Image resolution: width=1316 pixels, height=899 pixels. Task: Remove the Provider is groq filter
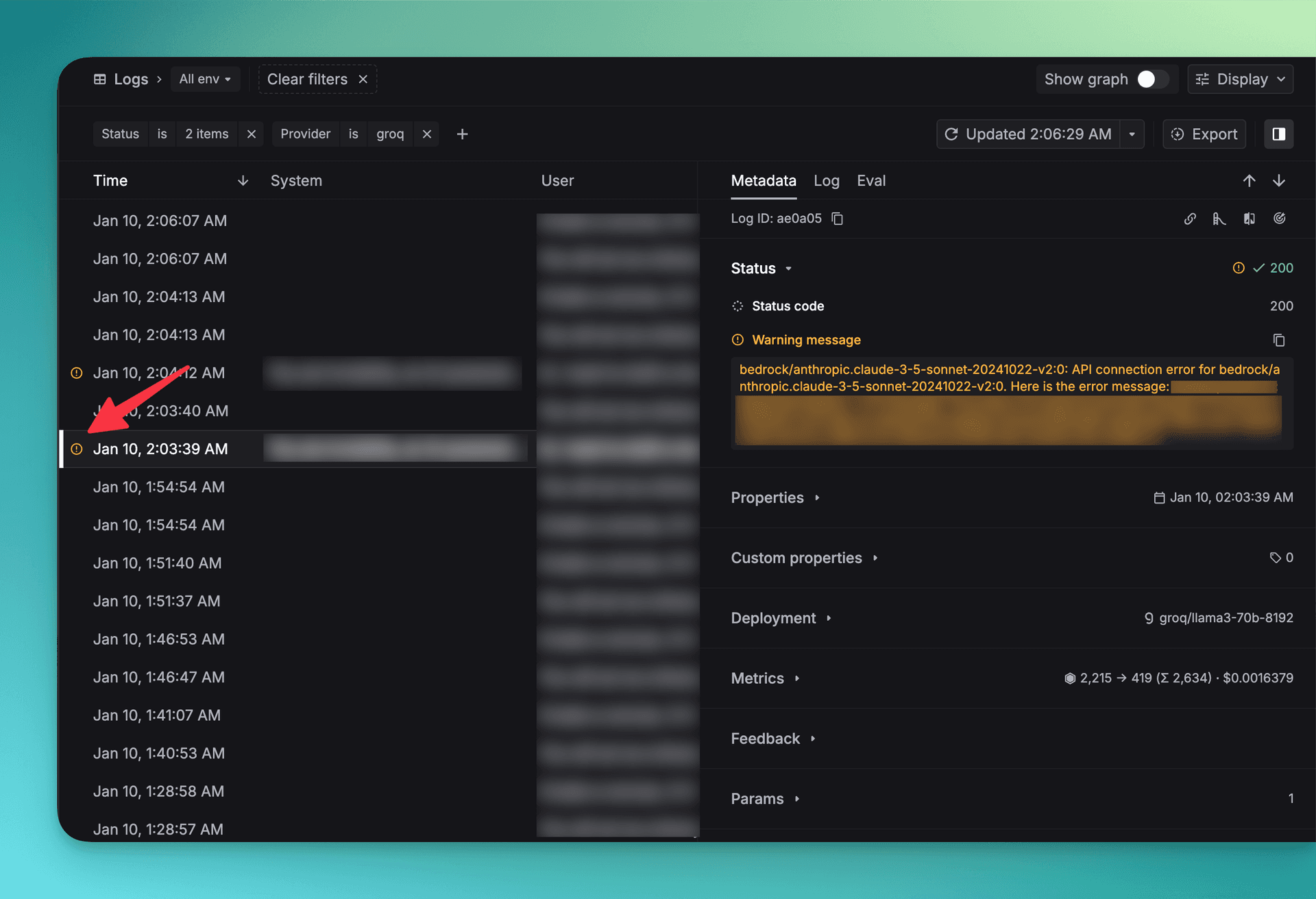pos(427,134)
